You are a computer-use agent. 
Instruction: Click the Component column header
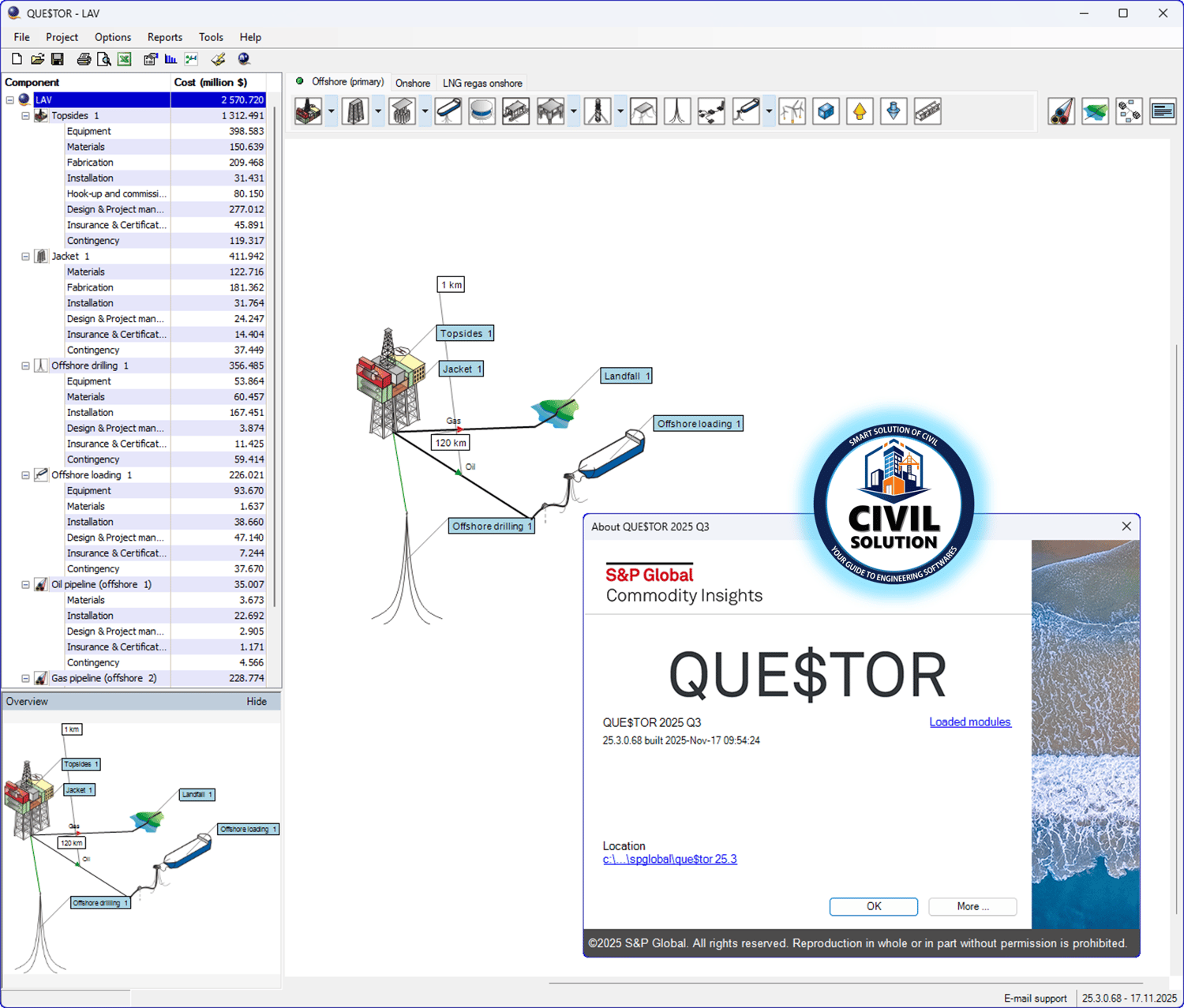(x=86, y=82)
